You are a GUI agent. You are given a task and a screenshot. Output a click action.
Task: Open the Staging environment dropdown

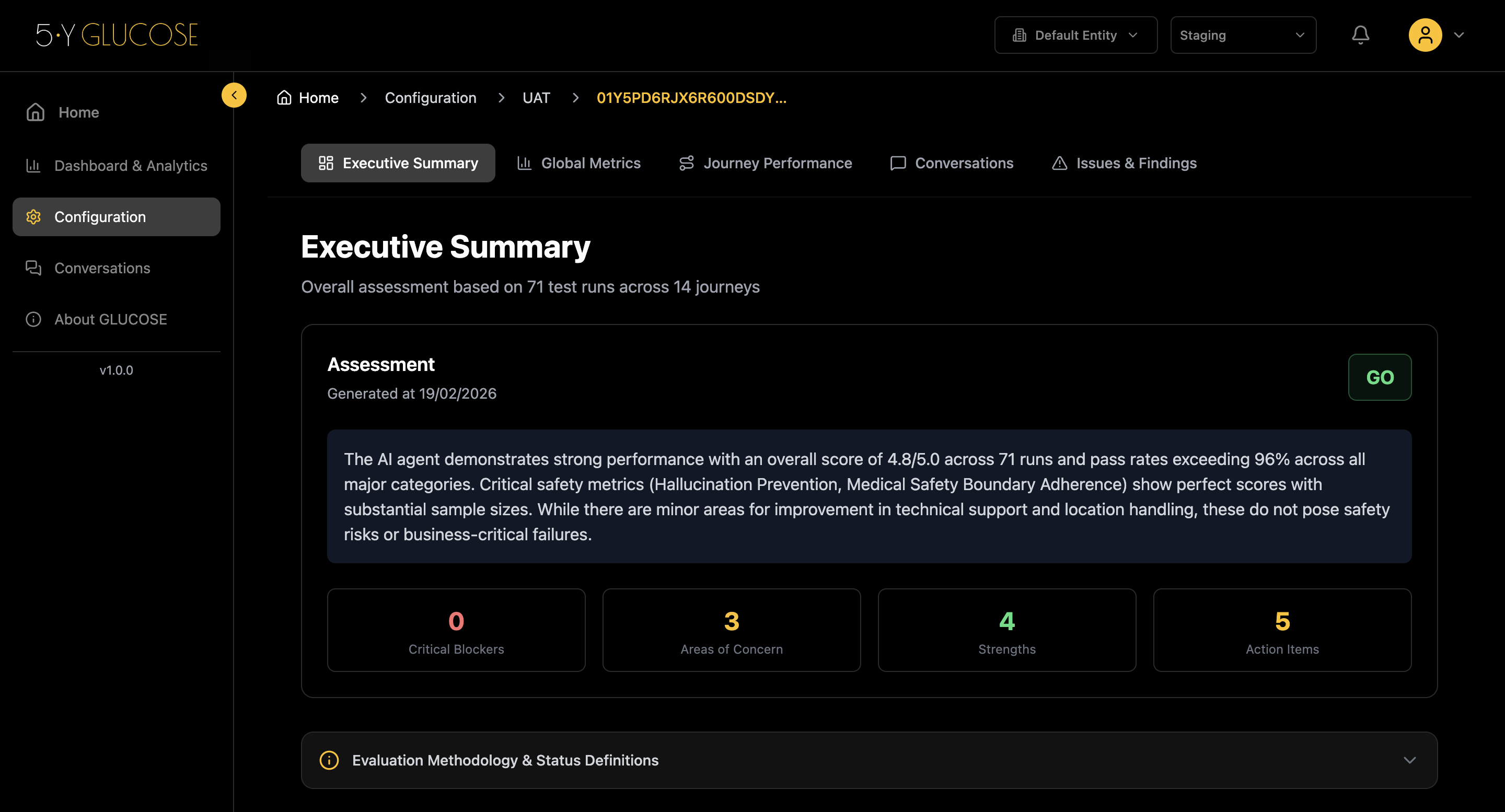(1243, 35)
